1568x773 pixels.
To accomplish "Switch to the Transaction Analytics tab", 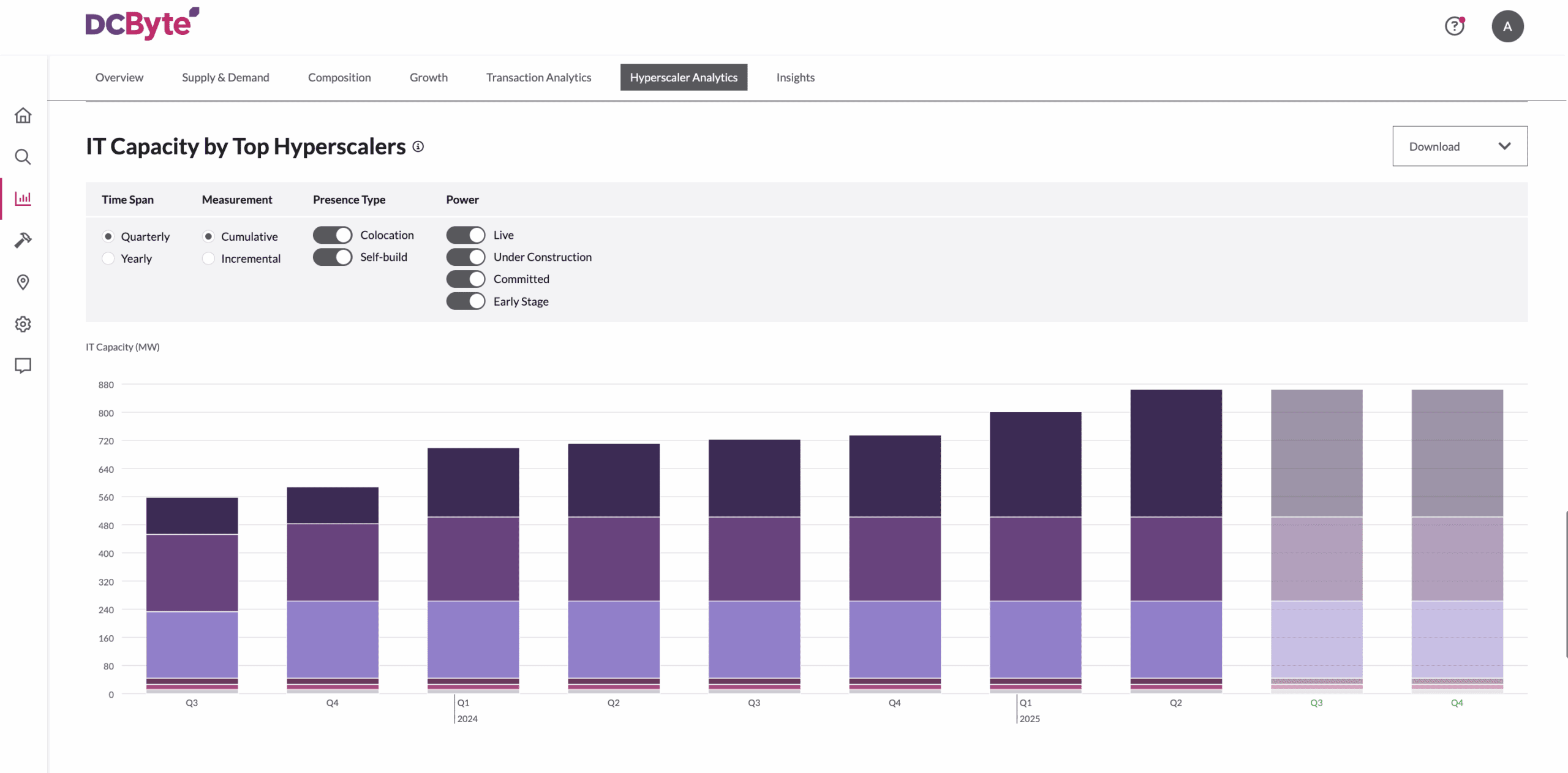I will pyautogui.click(x=538, y=77).
